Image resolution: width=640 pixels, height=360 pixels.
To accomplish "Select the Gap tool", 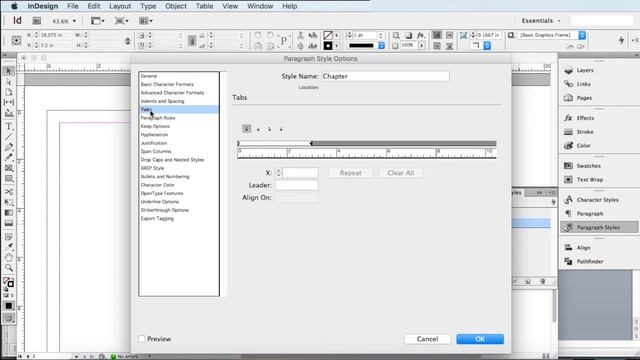I will point(9,102).
